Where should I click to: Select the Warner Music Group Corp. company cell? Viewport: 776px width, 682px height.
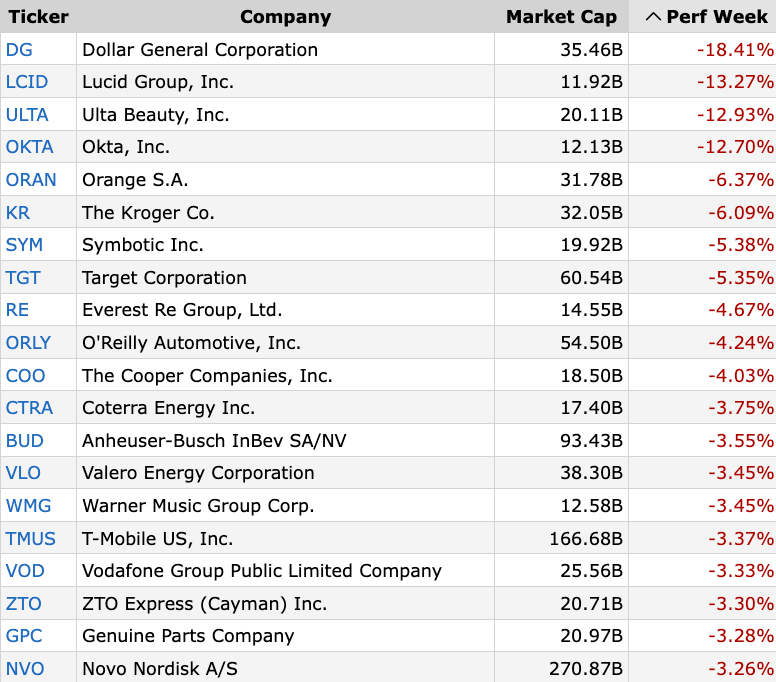click(286, 506)
